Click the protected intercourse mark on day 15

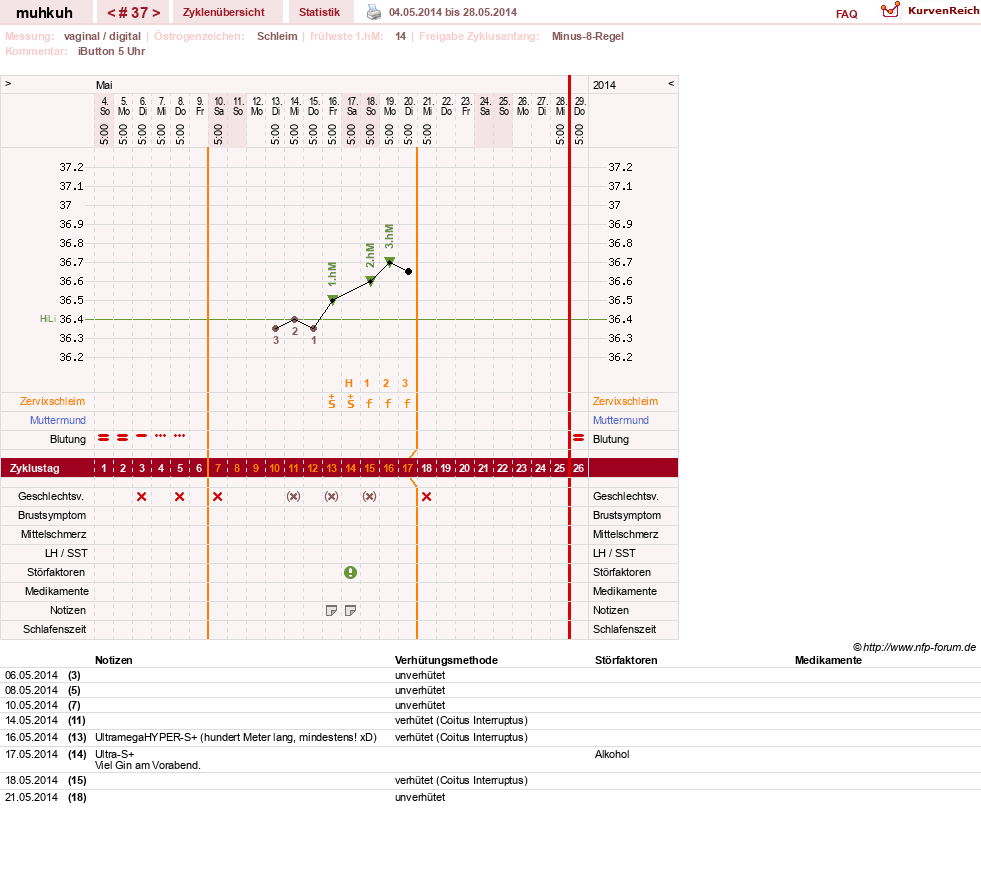370,496
